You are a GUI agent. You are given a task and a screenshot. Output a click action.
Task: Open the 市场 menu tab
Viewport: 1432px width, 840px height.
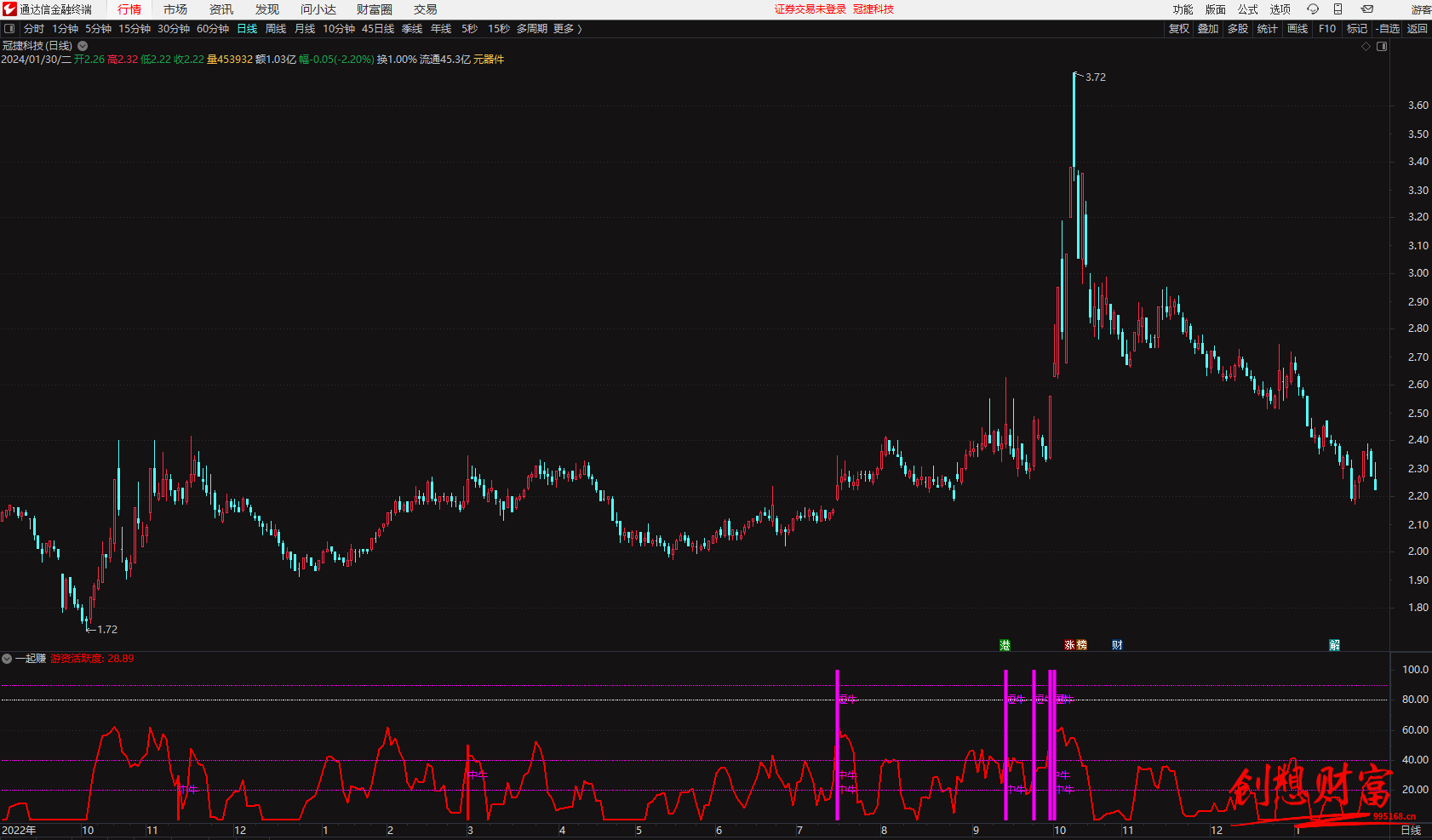point(175,9)
